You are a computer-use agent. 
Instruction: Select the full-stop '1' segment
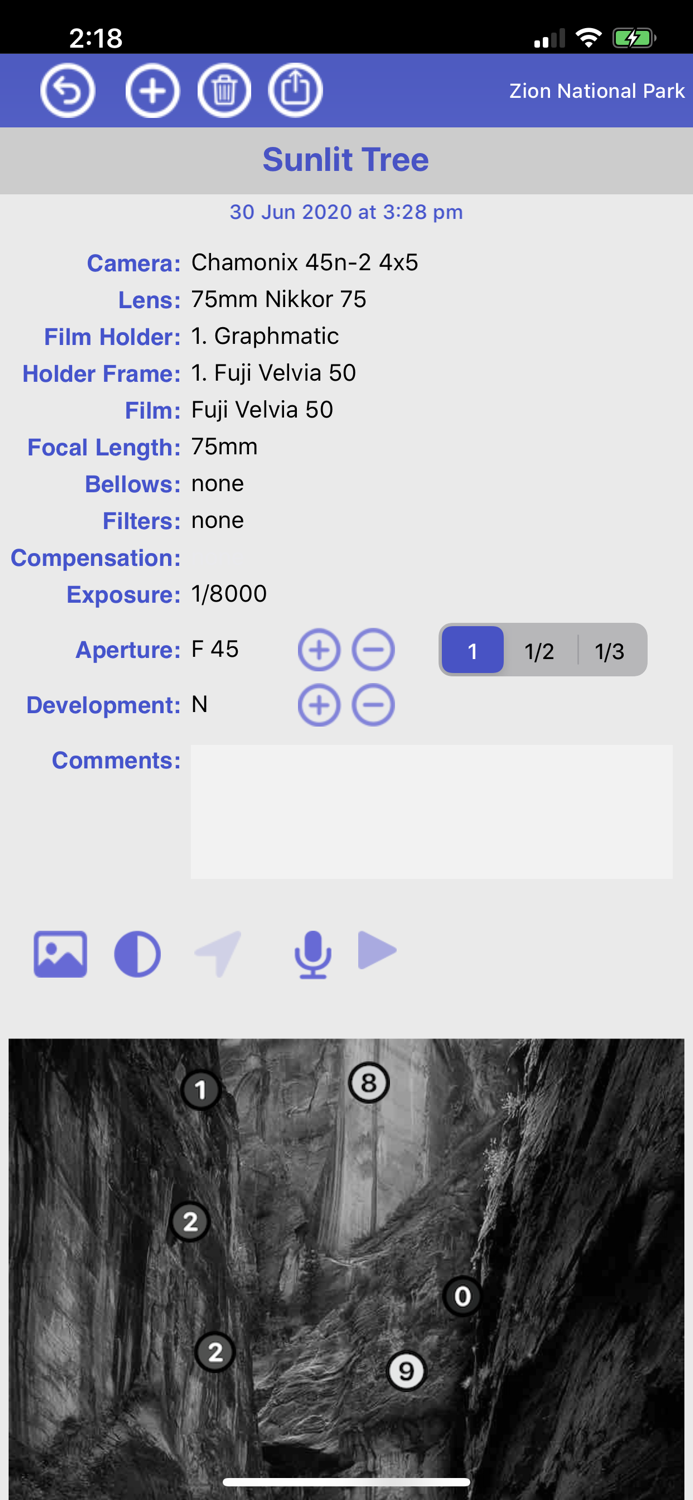472,649
